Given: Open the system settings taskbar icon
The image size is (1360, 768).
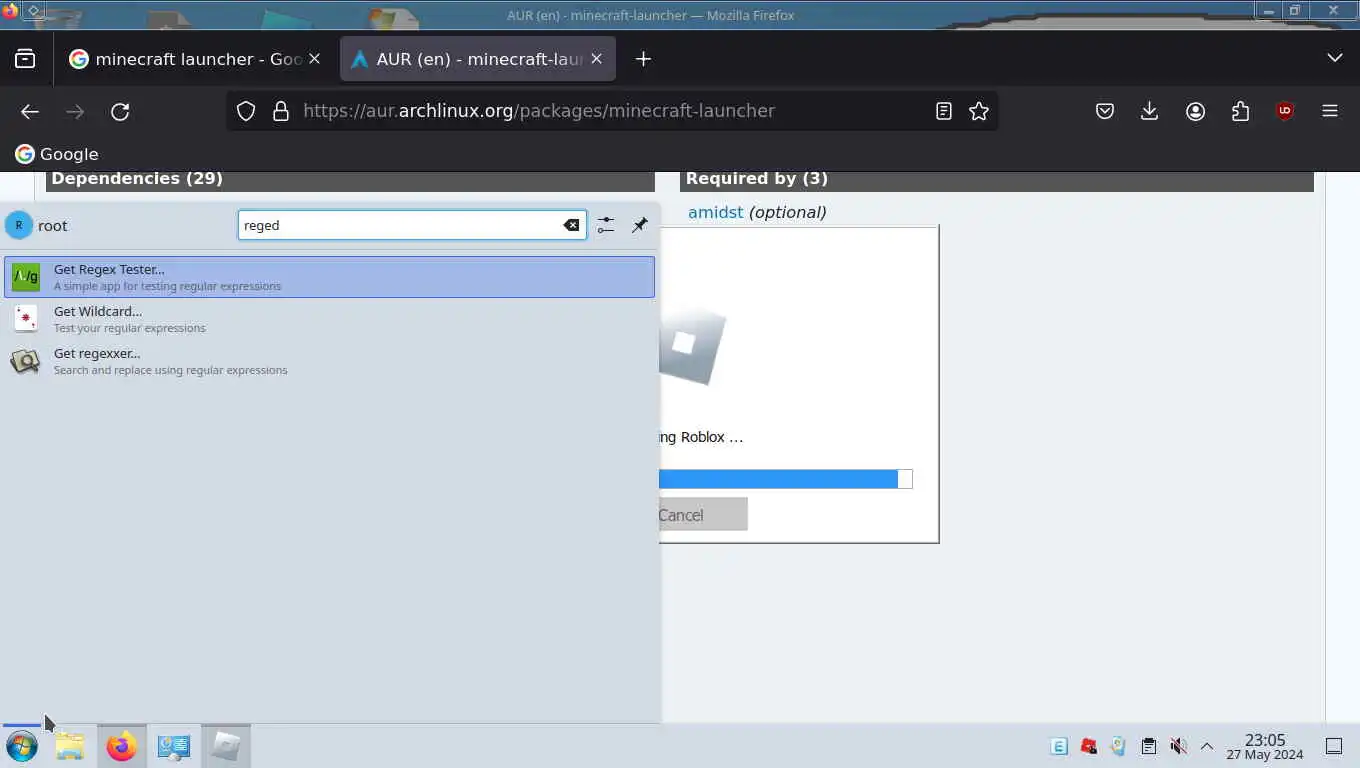Looking at the screenshot, I should [174, 746].
